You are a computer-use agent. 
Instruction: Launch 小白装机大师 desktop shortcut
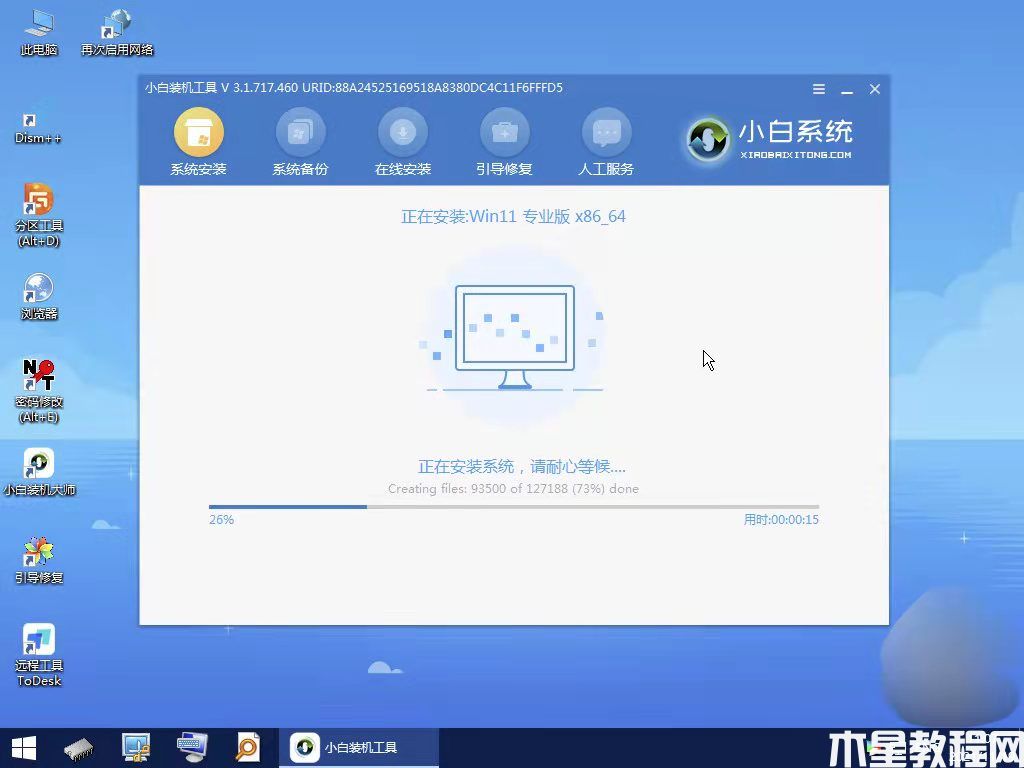39,472
